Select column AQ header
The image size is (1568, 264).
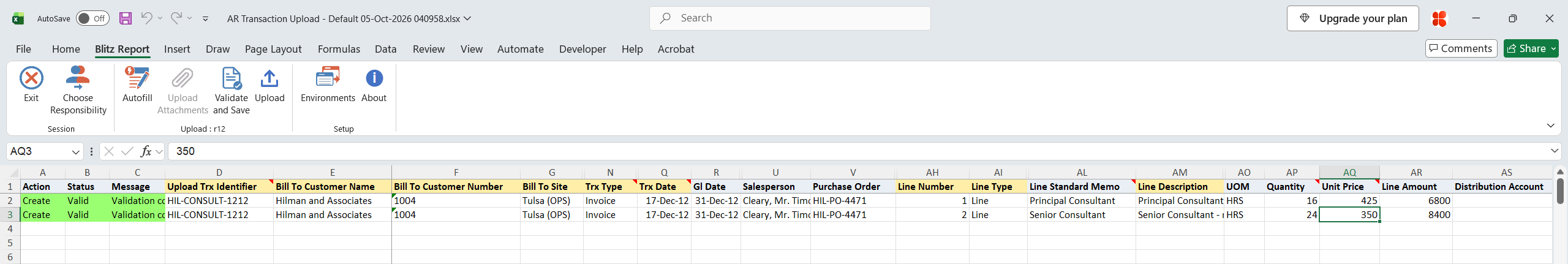pos(1349,173)
